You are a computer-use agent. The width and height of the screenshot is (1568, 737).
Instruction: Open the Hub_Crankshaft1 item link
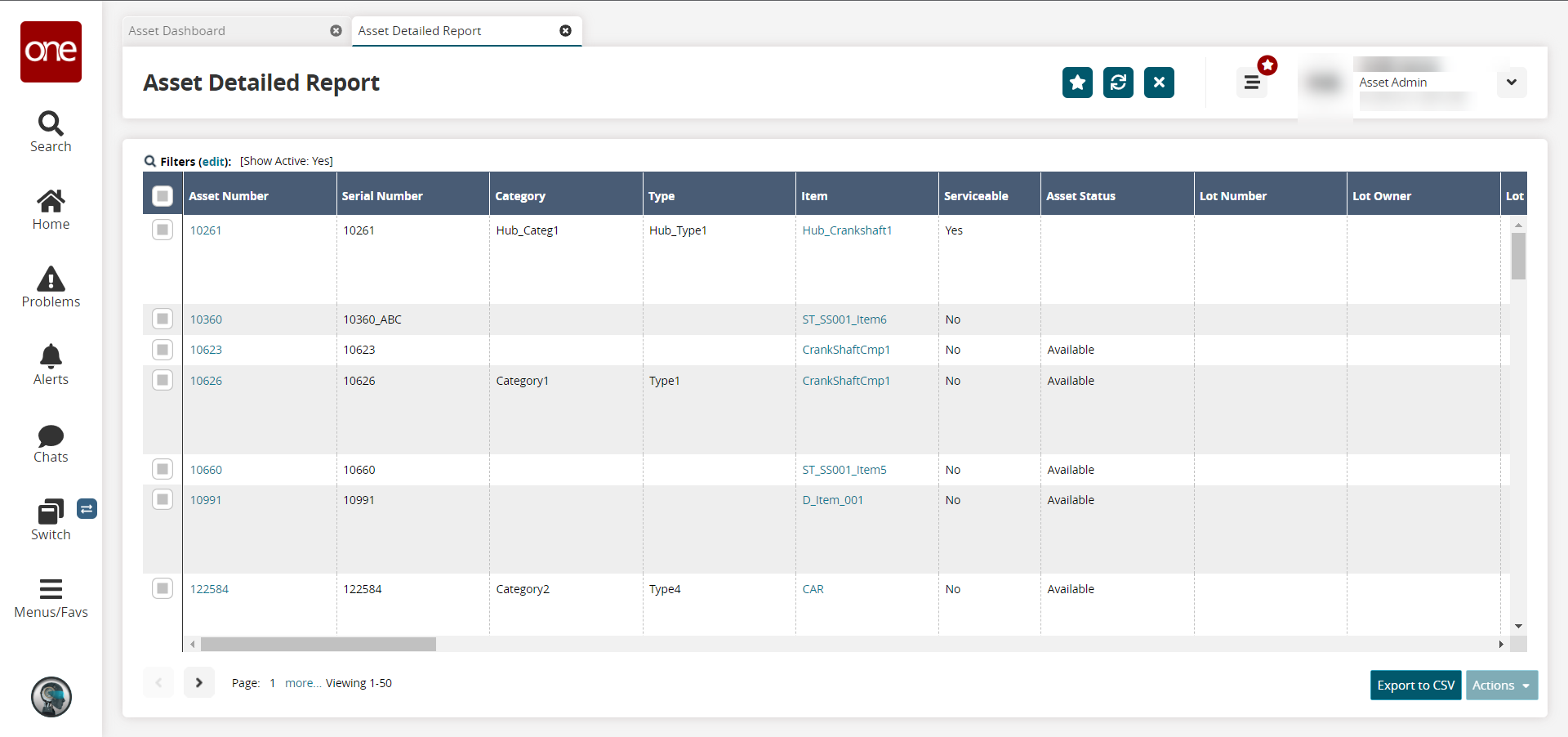tap(847, 230)
